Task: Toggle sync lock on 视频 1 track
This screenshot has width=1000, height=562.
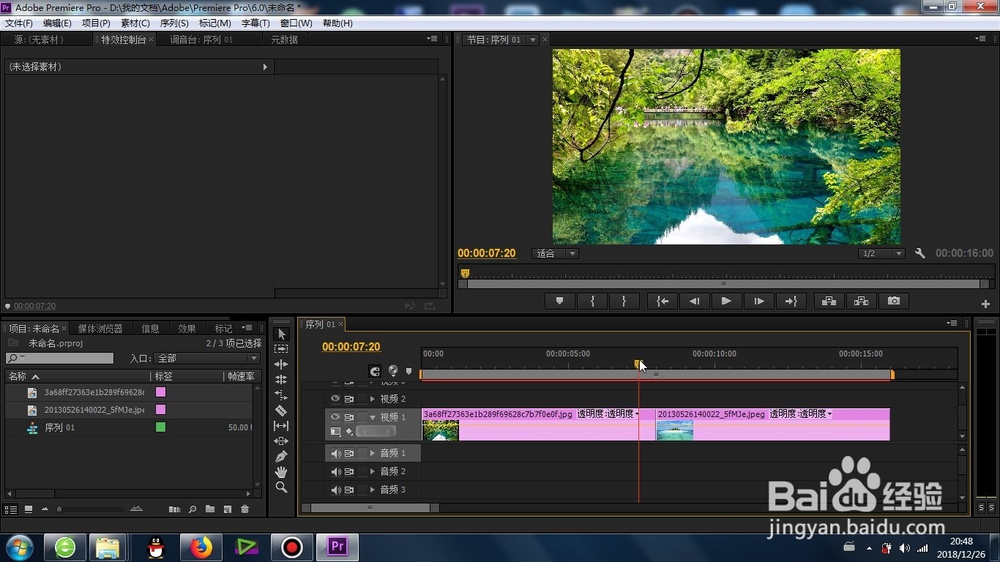Action: (x=349, y=417)
